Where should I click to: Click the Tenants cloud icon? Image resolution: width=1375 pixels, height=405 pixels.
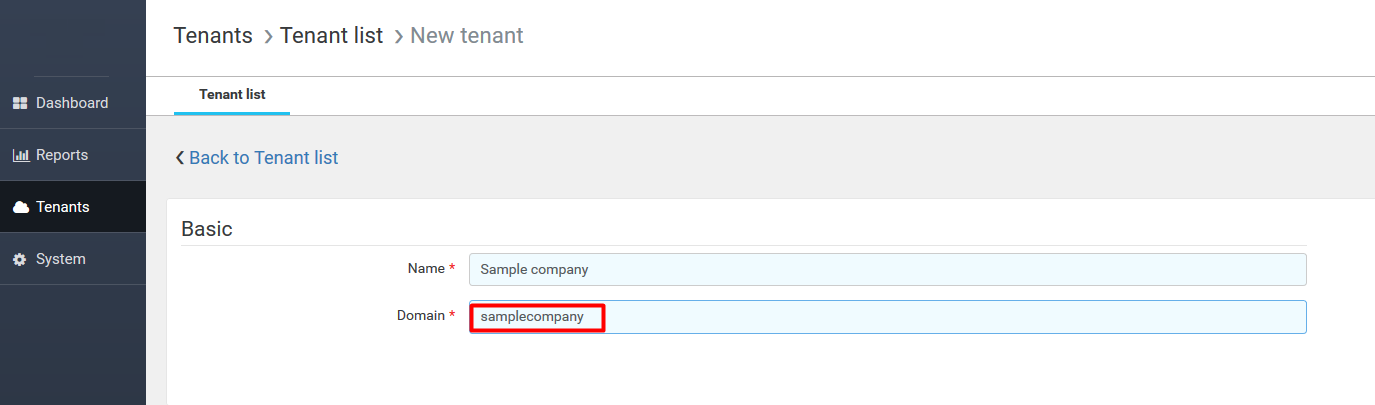tap(20, 207)
